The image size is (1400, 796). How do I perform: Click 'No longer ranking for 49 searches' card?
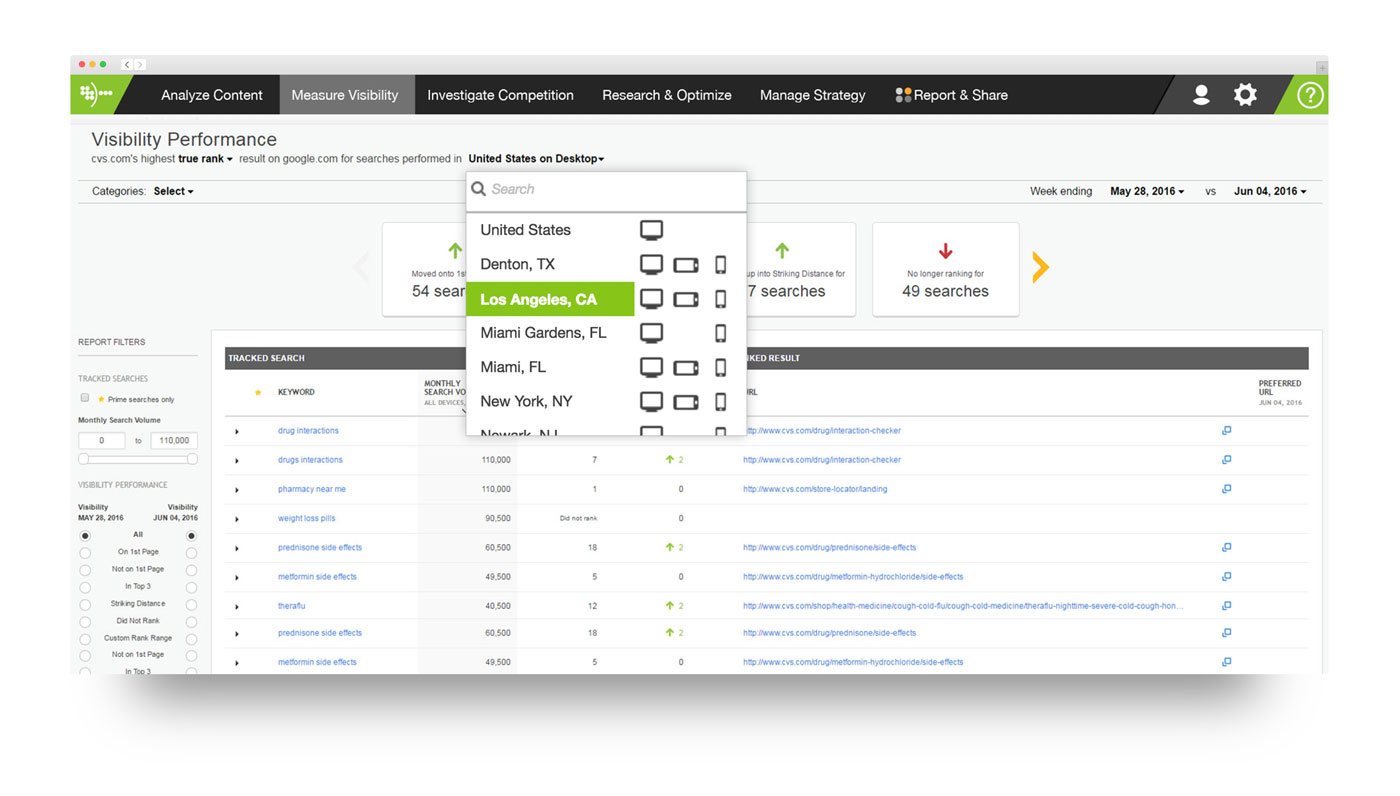(x=946, y=270)
